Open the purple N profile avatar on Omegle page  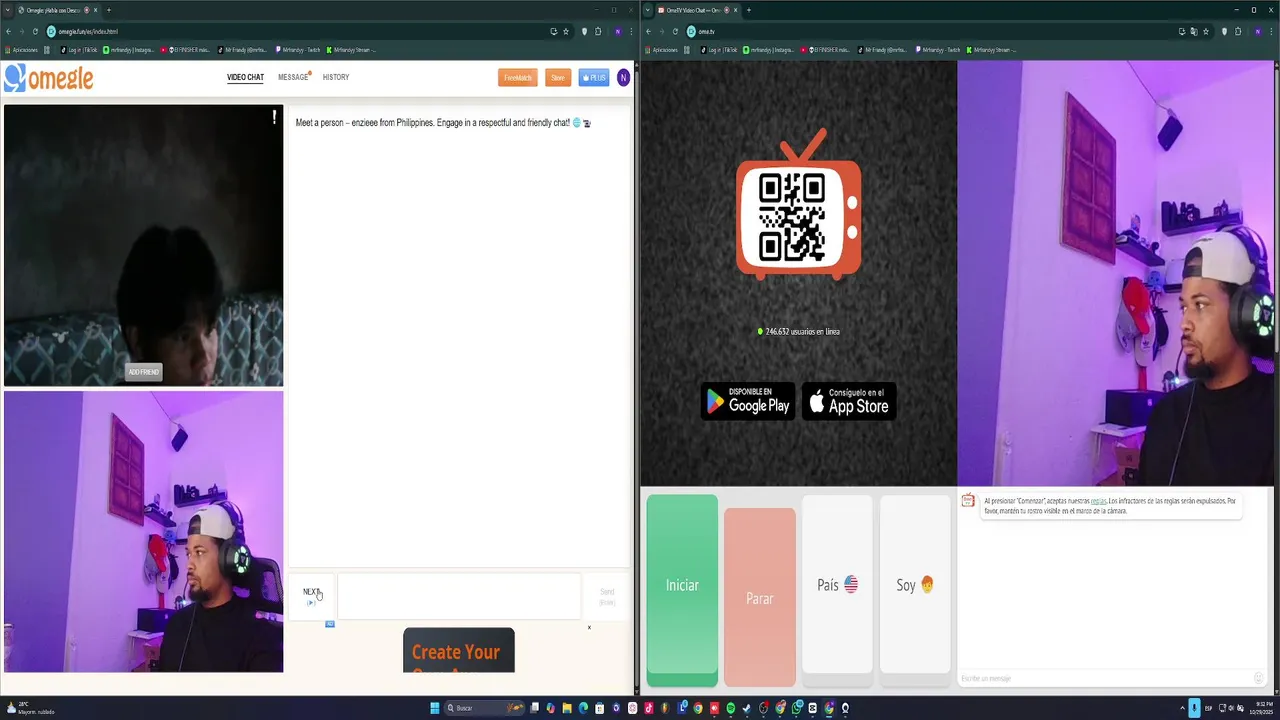click(623, 77)
